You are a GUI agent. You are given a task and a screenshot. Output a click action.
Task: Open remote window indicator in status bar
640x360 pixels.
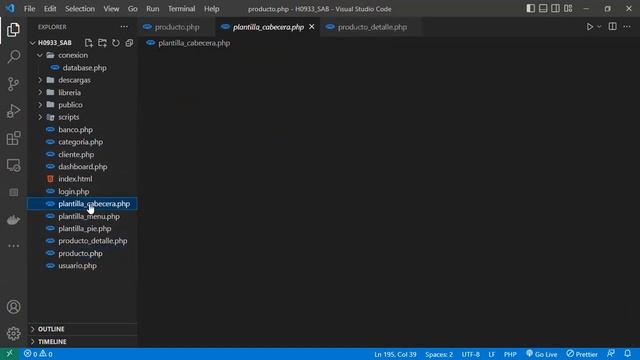(9, 354)
